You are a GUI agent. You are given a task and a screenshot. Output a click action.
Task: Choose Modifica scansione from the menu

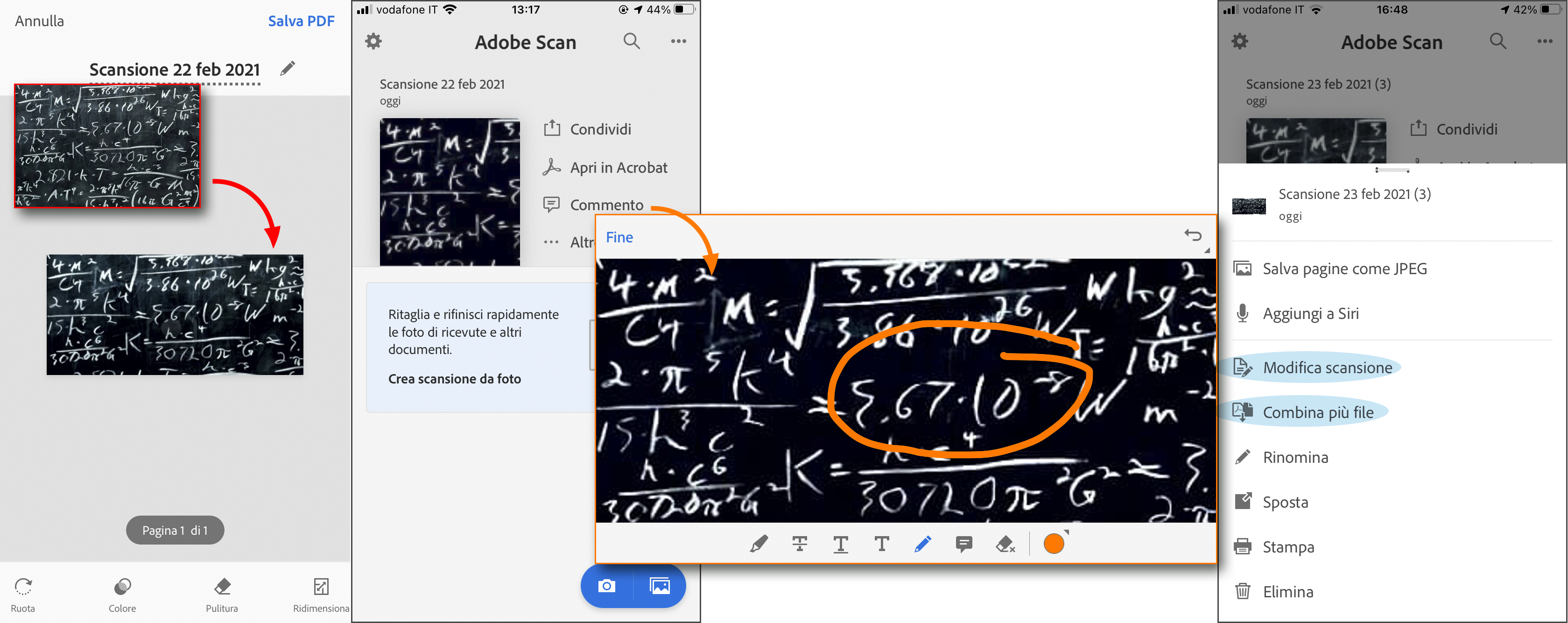point(1327,368)
